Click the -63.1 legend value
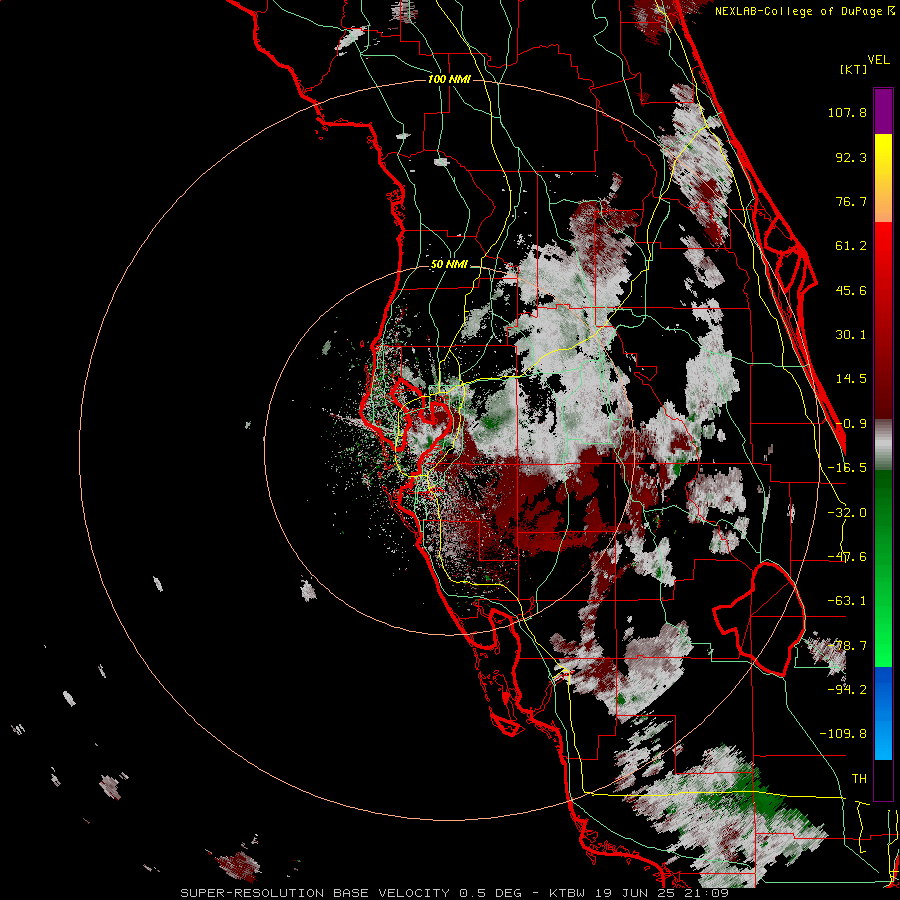This screenshot has width=900, height=900. 847,601
